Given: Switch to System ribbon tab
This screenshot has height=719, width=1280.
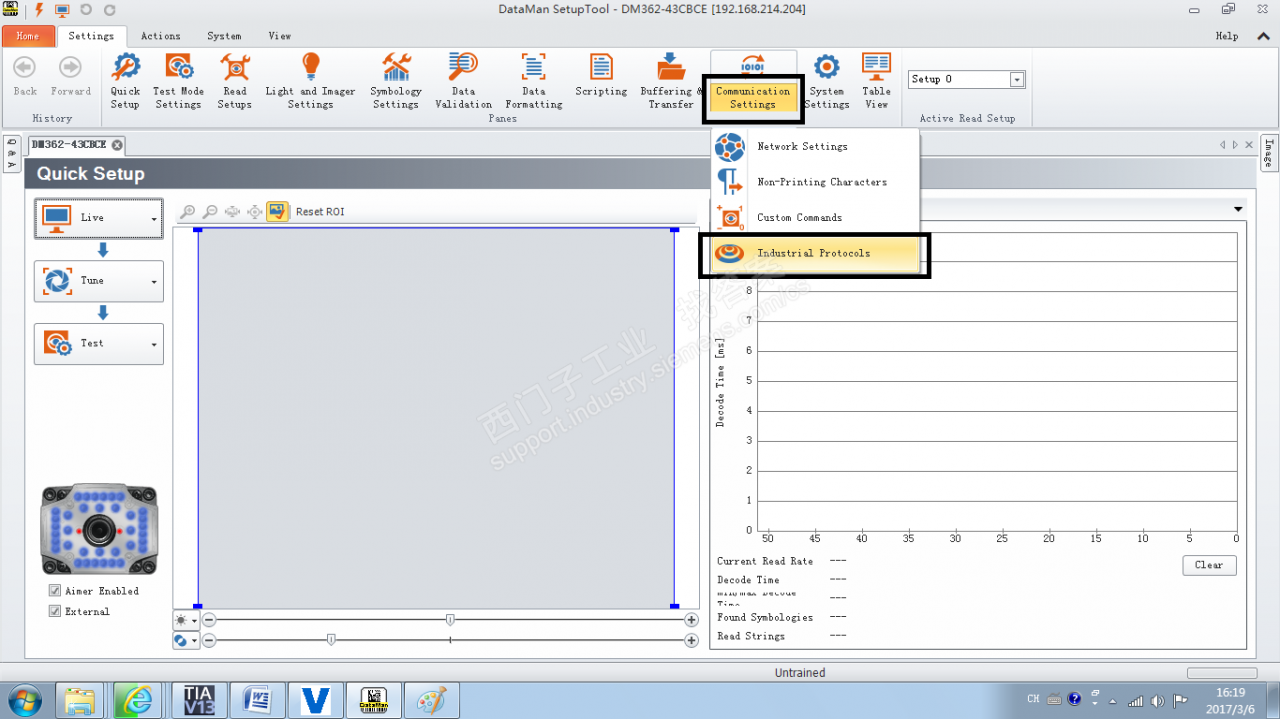Looking at the screenshot, I should pyautogui.click(x=224, y=36).
